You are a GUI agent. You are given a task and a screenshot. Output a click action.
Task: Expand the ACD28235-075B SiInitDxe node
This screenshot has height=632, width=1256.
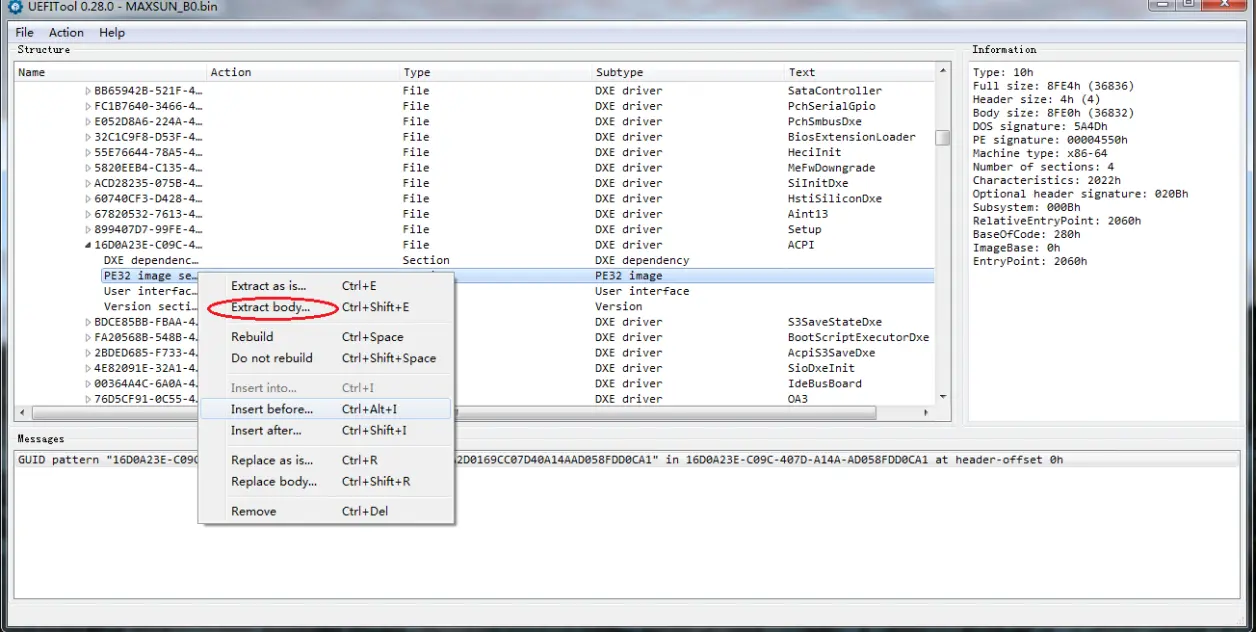(x=87, y=183)
